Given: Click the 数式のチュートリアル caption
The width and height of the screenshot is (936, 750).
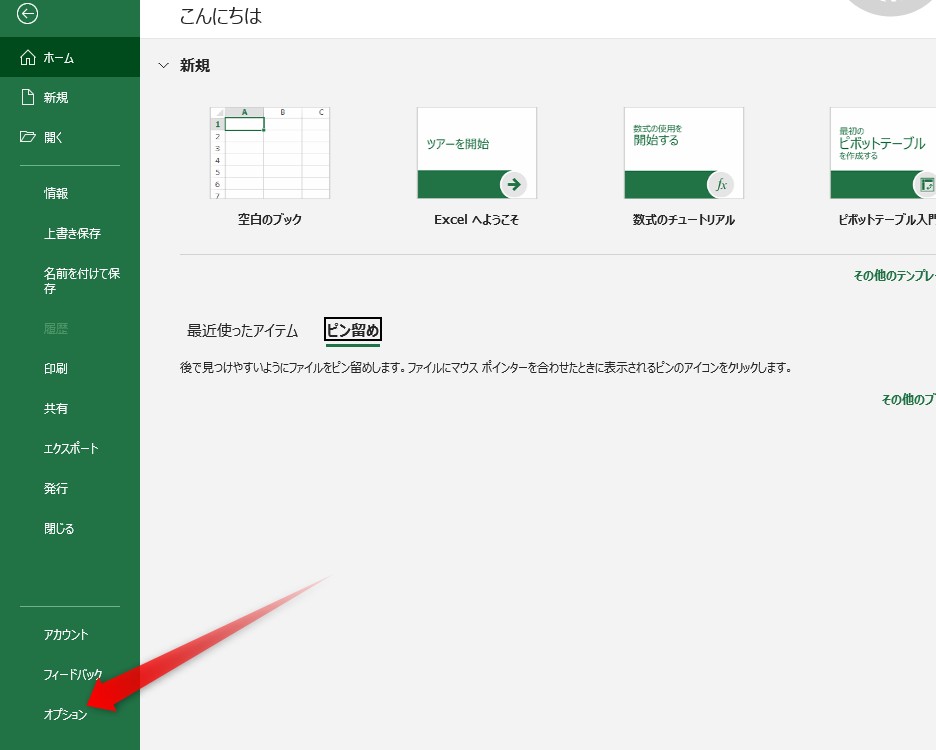Looking at the screenshot, I should point(684,219).
